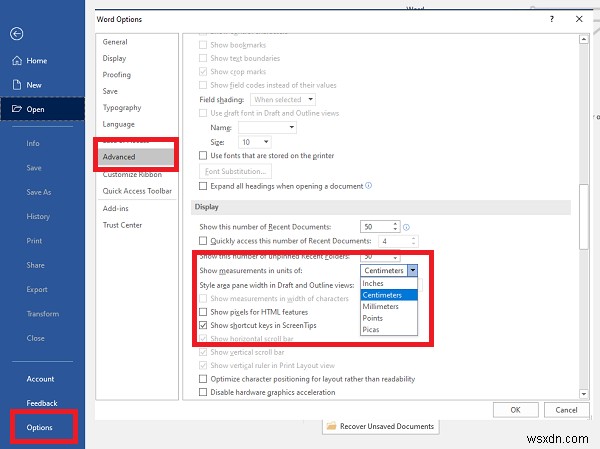Enable Use fonts stored on the printer

coord(203,155)
